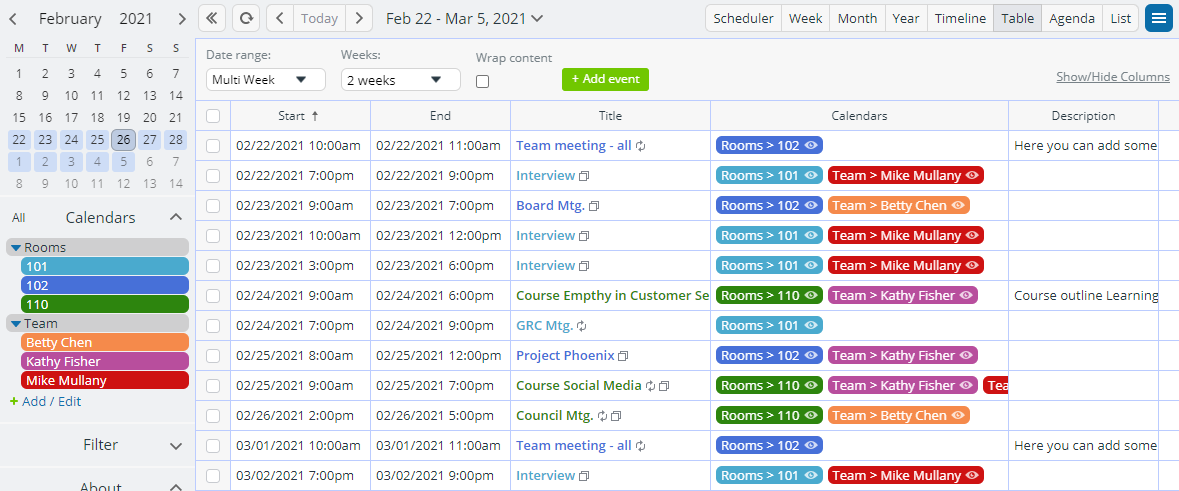Click recurring icon next to GRC Mtg.
The width and height of the screenshot is (1179, 491).
(582, 326)
